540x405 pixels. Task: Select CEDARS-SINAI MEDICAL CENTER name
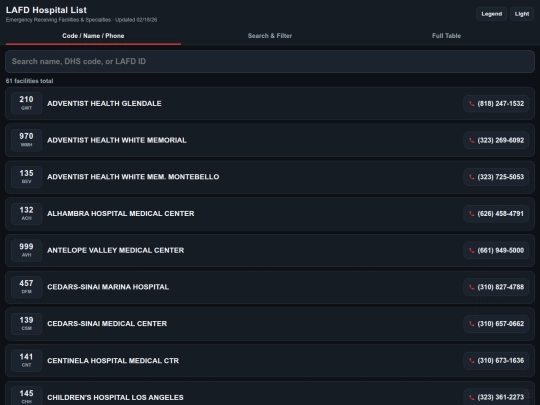pos(107,324)
